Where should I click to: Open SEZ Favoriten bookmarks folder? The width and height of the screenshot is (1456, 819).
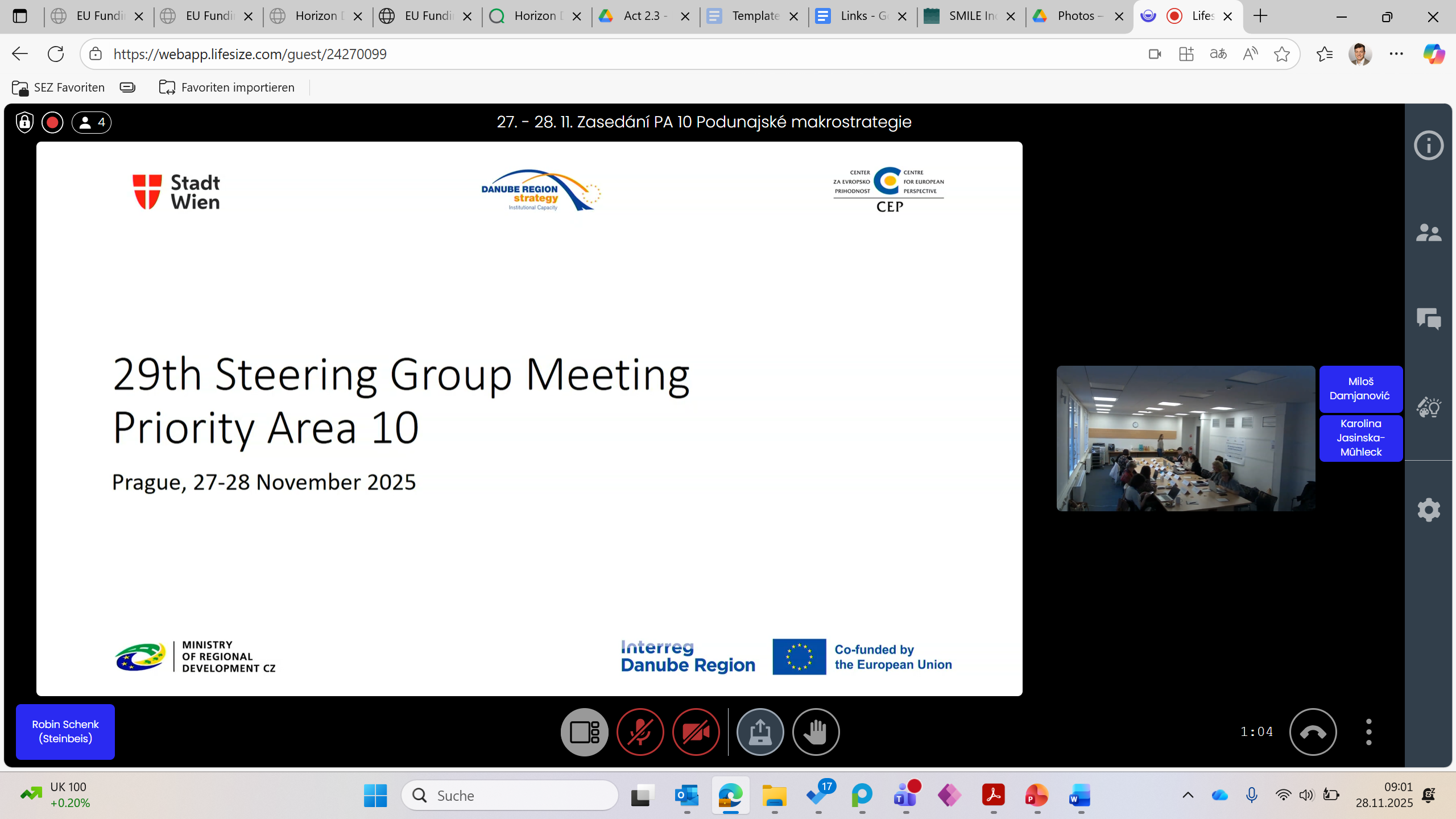[x=58, y=88]
